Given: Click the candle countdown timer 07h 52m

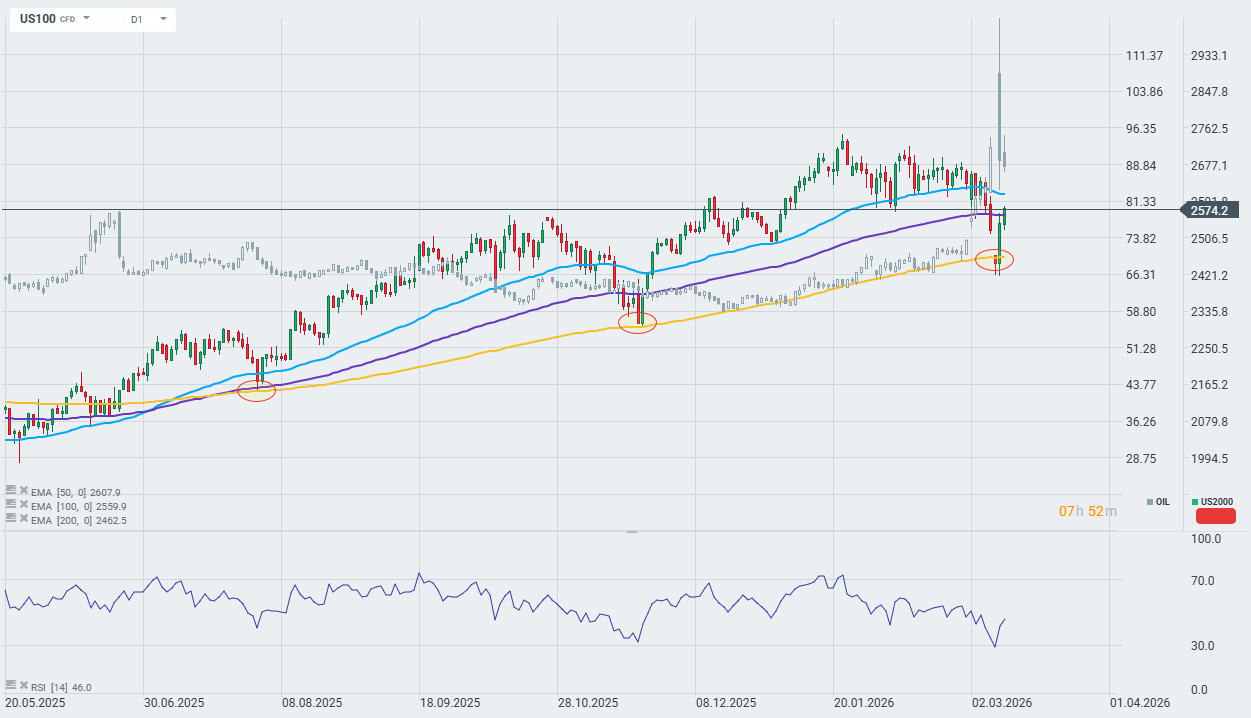Looking at the screenshot, I should click(x=1088, y=511).
